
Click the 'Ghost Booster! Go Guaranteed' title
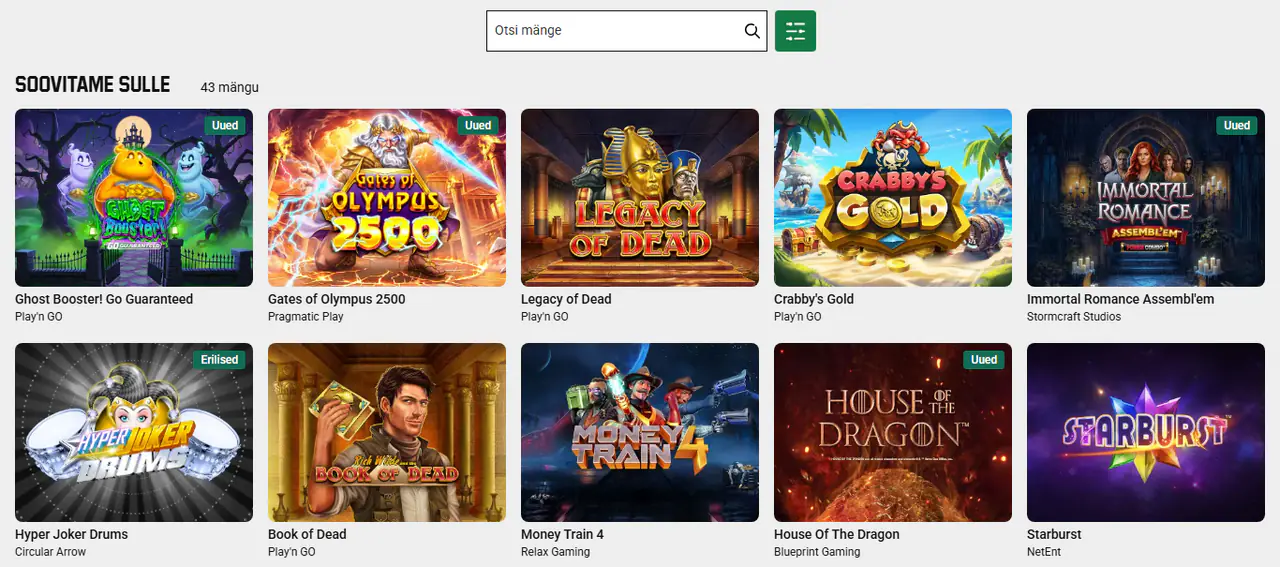(104, 299)
